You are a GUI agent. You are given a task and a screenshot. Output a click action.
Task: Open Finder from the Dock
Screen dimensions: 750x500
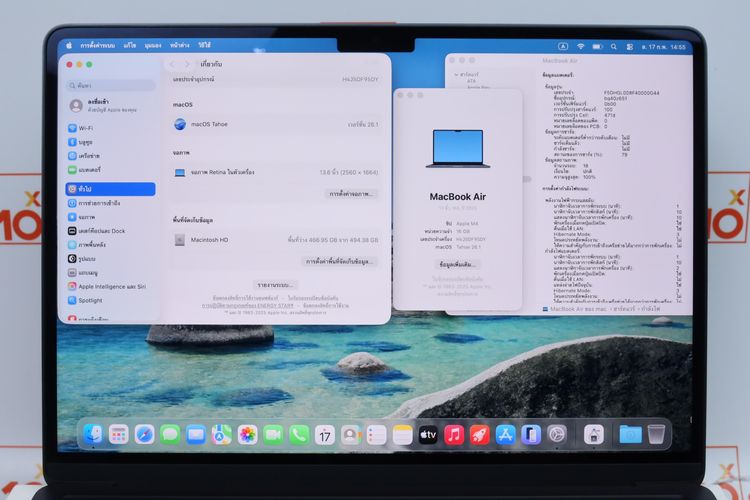click(x=92, y=435)
